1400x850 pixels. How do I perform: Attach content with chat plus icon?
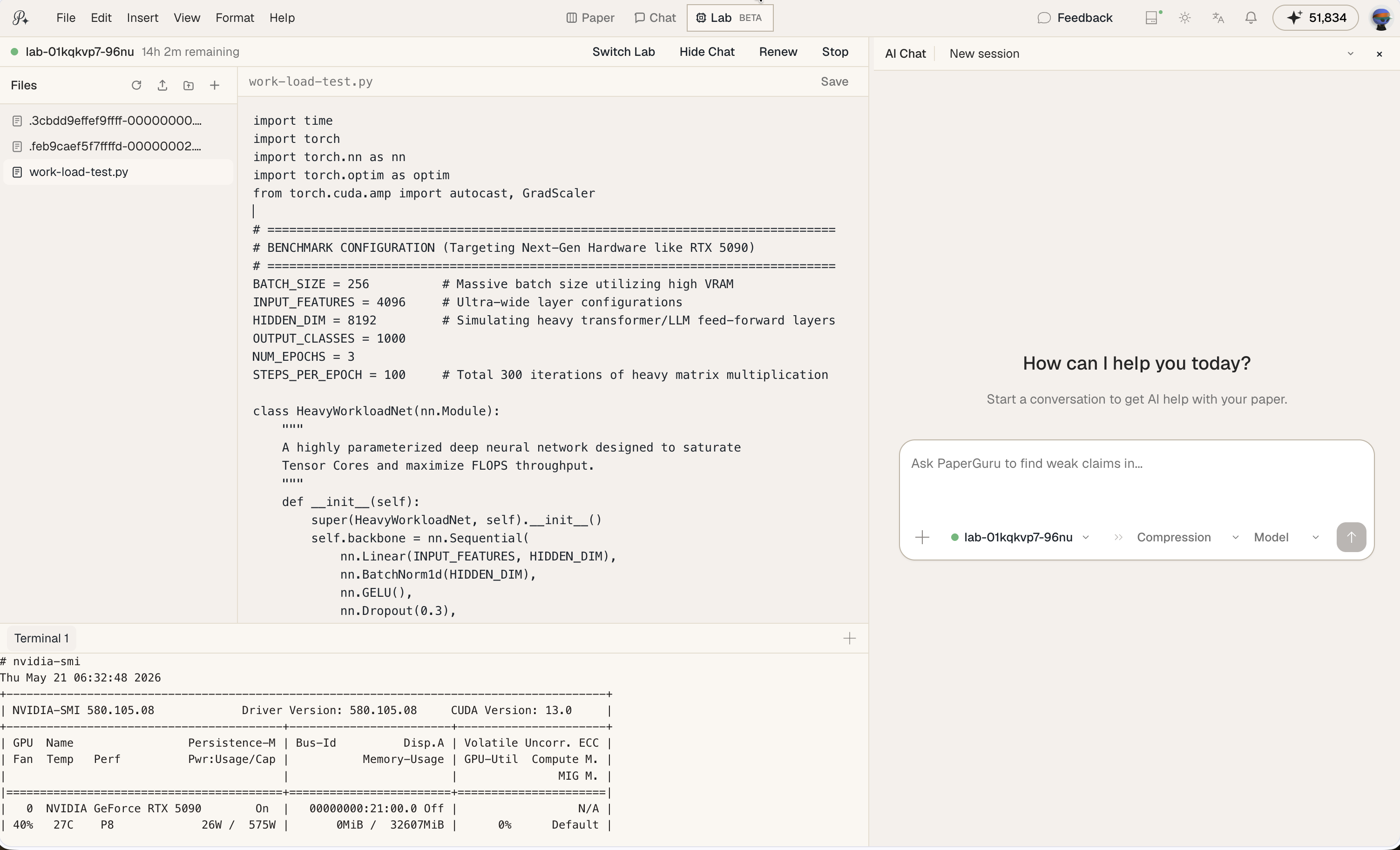tap(922, 538)
